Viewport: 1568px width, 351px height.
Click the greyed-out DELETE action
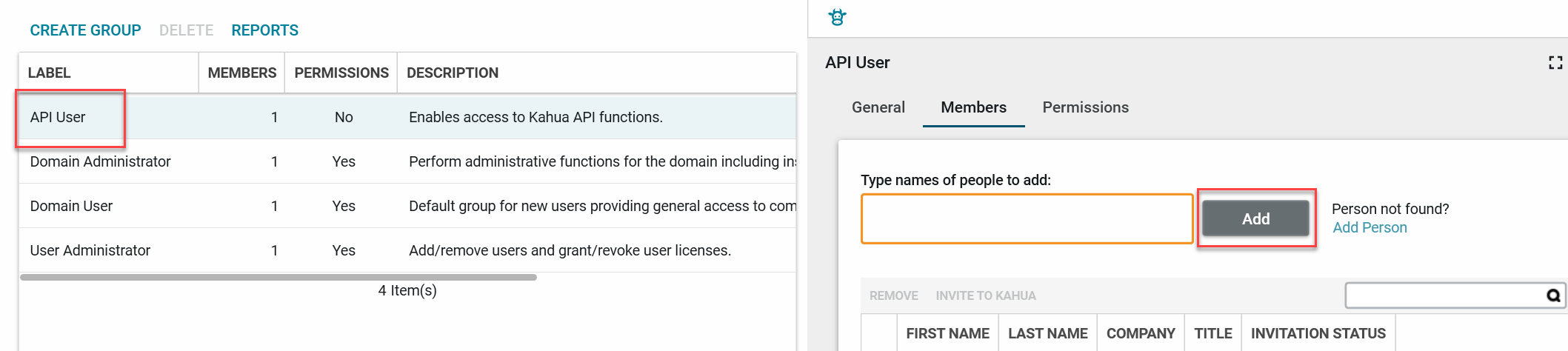coord(186,30)
